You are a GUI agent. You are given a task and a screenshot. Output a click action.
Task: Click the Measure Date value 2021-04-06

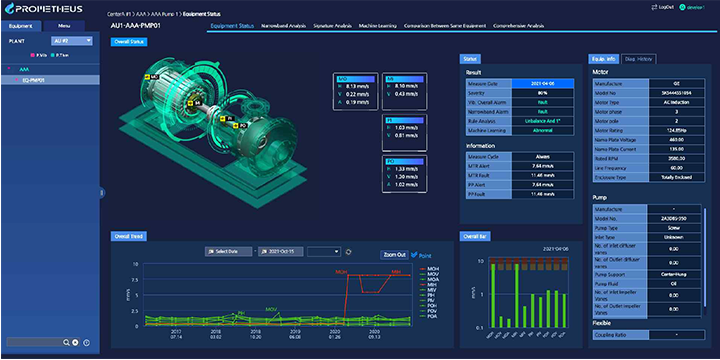click(543, 84)
